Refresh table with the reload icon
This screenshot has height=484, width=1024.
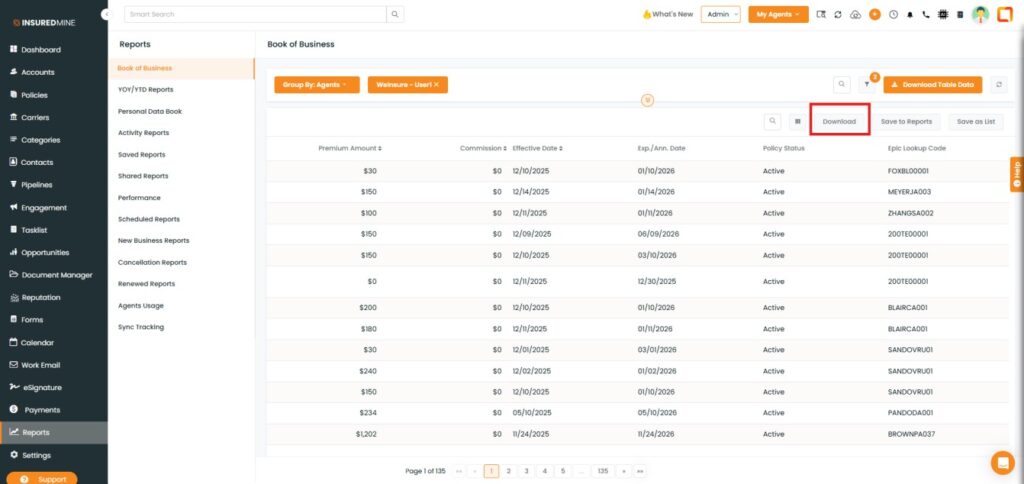[997, 85]
